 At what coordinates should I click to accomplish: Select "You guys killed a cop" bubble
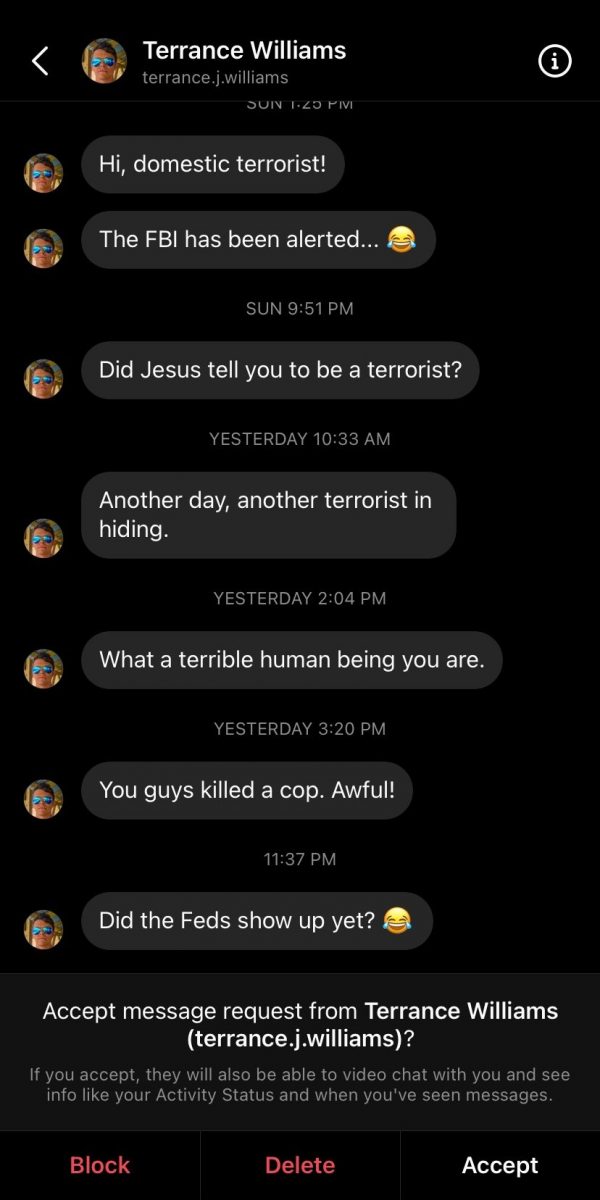point(247,790)
